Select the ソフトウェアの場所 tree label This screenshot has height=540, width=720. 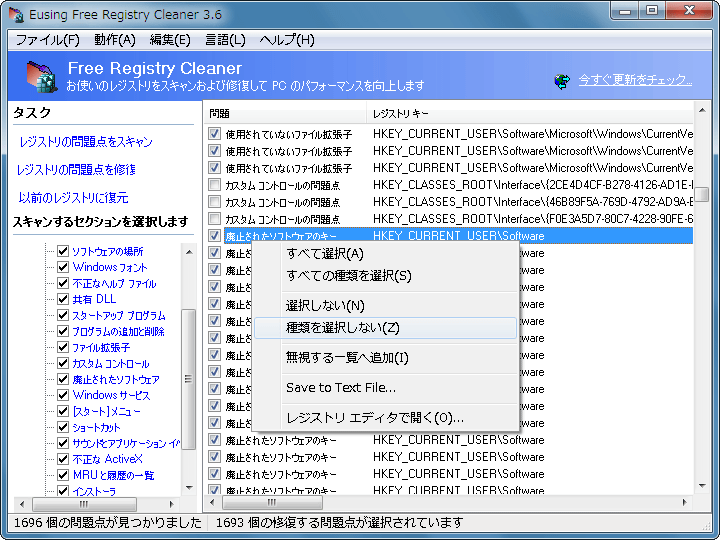[x=108, y=252]
